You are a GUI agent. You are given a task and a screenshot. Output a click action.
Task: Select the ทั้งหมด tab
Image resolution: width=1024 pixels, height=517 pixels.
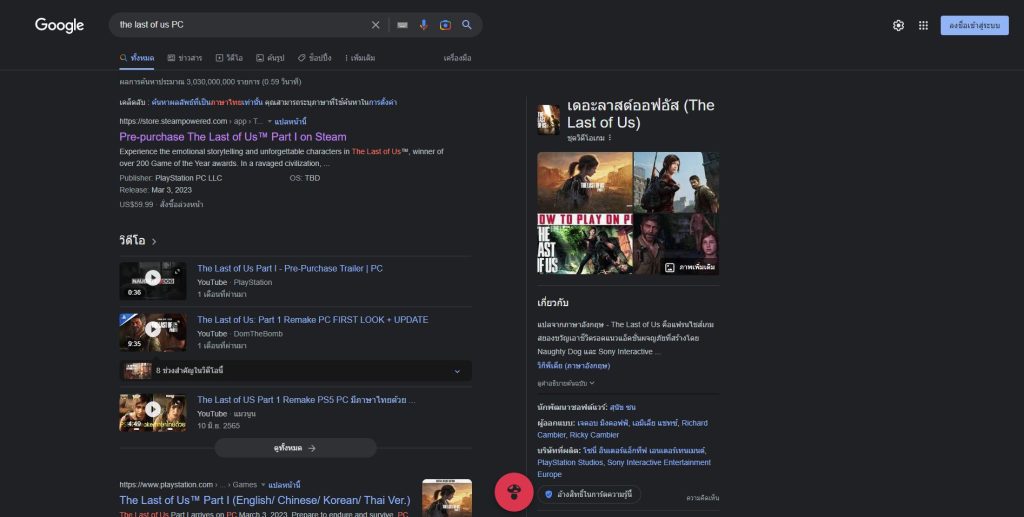[137, 58]
